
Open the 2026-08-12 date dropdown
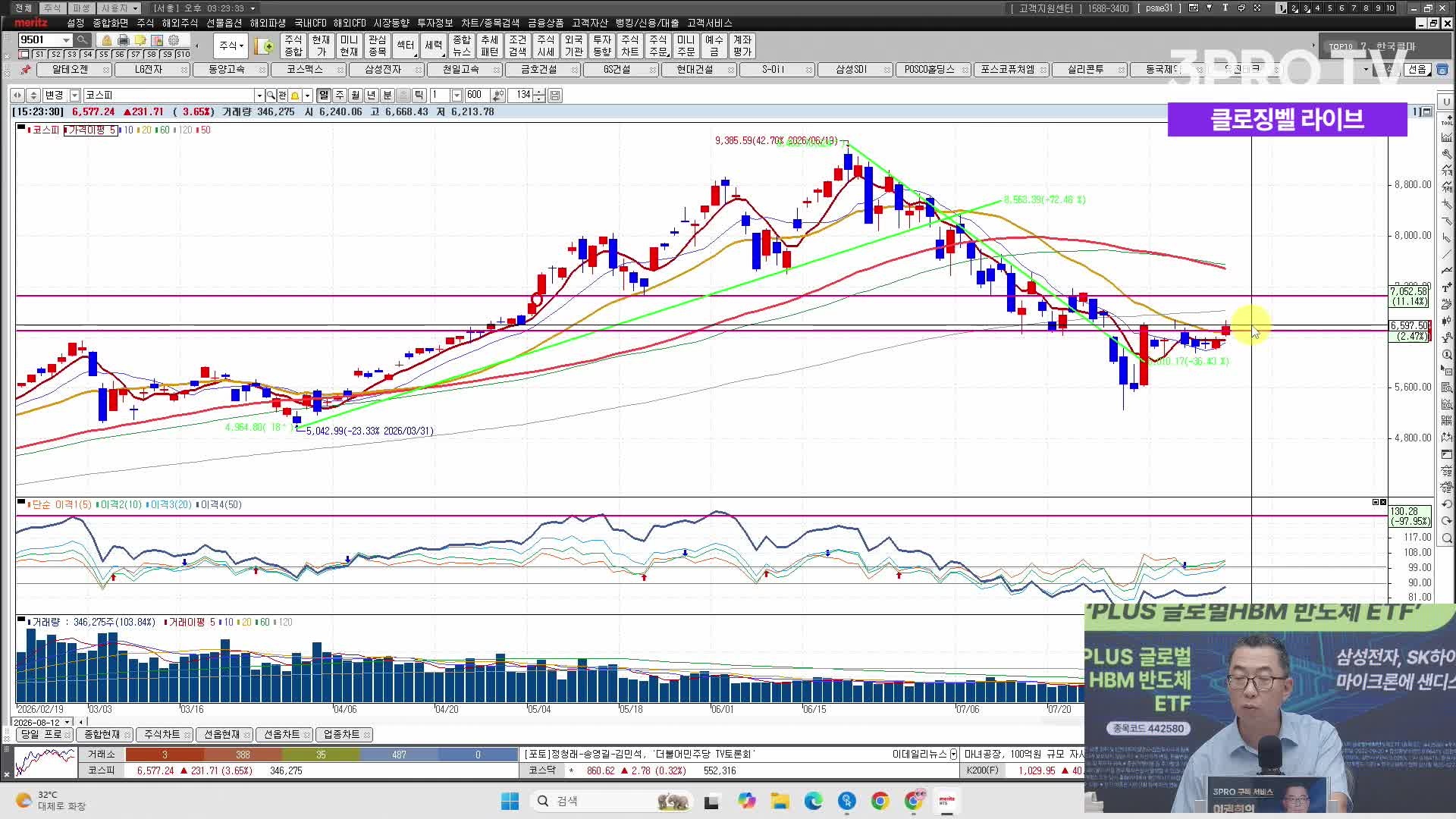(x=67, y=722)
